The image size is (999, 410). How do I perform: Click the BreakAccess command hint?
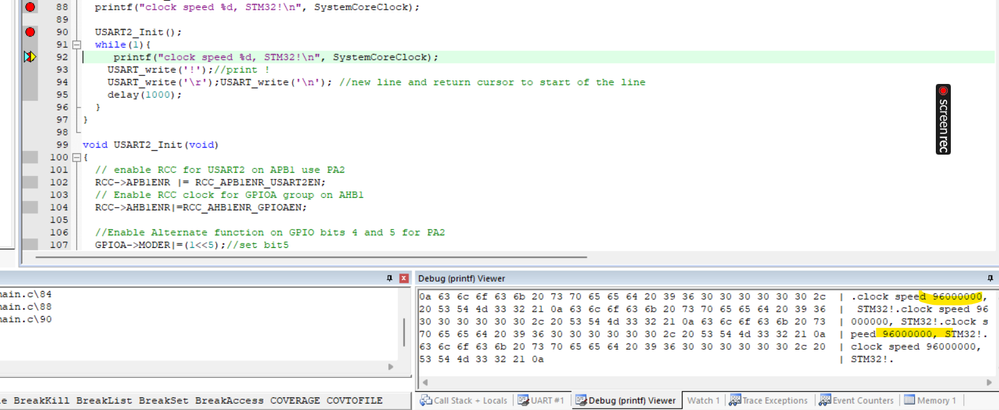(229, 400)
